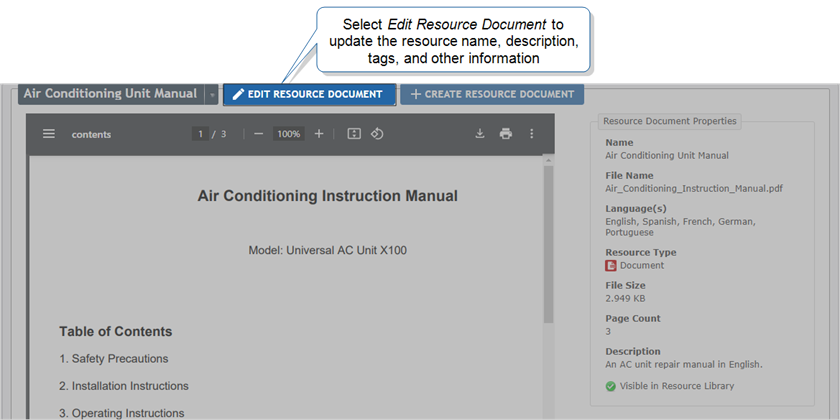840x420 pixels.
Task: Click the Table of Contents heading
Action: click(116, 332)
